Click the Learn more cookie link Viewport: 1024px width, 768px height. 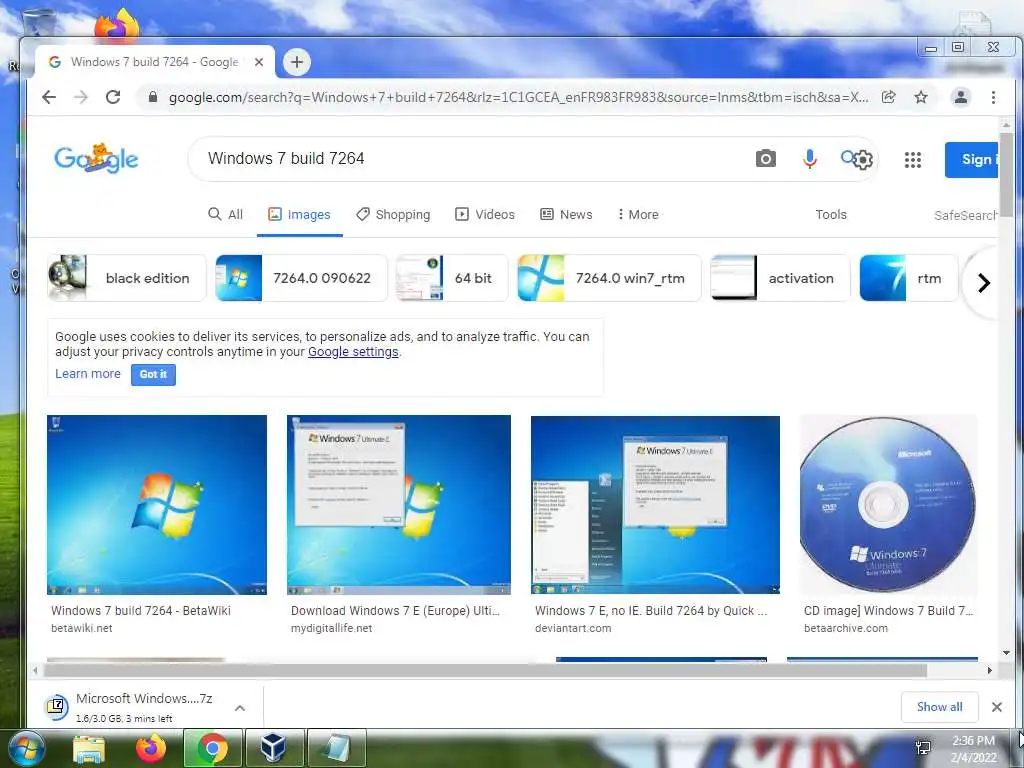pyautogui.click(x=88, y=374)
